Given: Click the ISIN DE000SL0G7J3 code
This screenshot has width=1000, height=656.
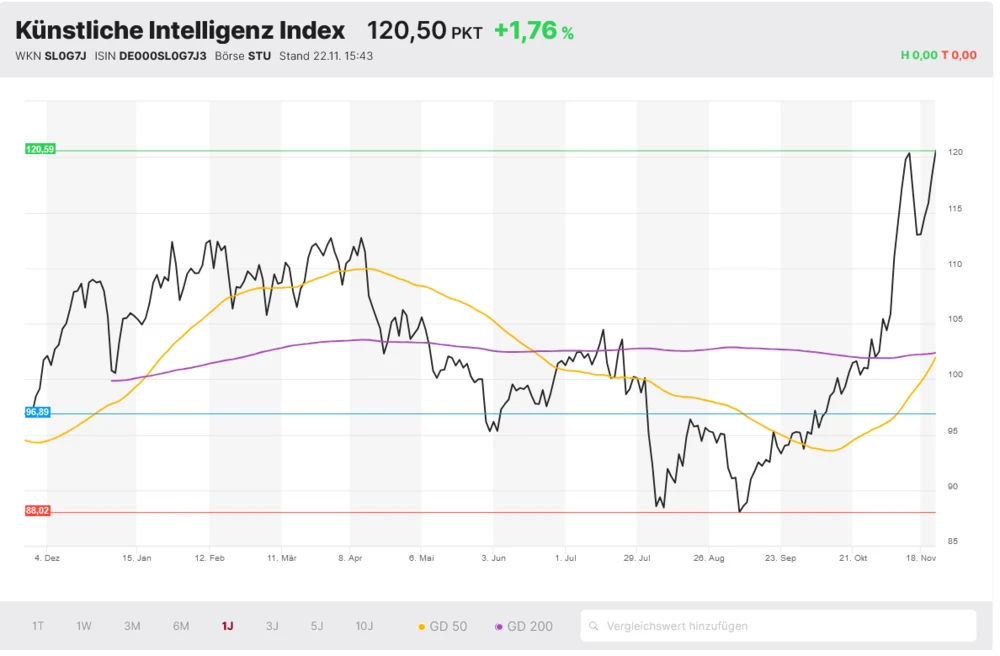Looking at the screenshot, I should pos(163,57).
